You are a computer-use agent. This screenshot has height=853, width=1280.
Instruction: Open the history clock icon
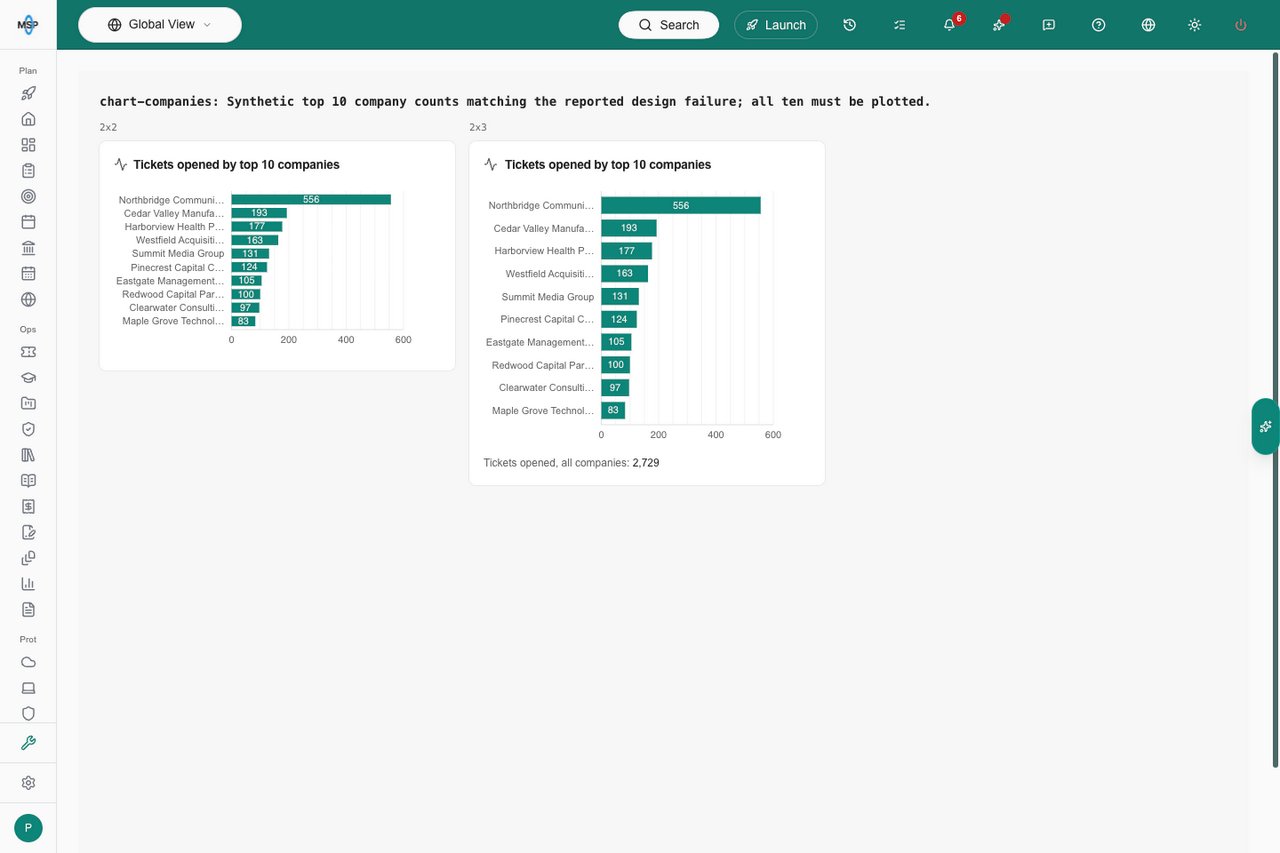click(x=850, y=25)
